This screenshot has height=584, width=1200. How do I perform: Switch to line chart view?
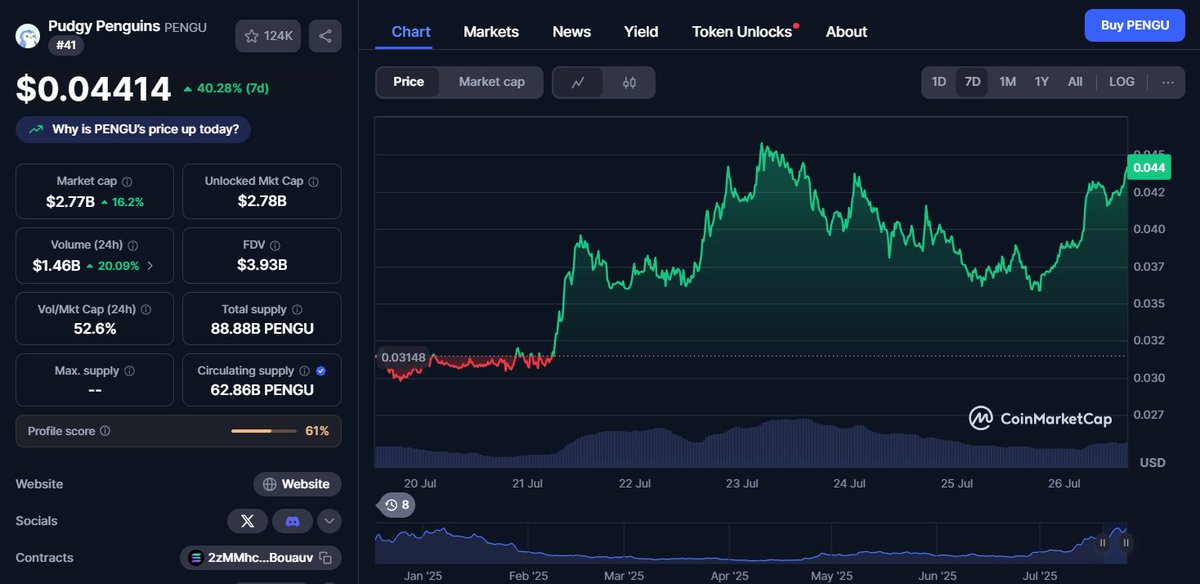click(x=578, y=82)
